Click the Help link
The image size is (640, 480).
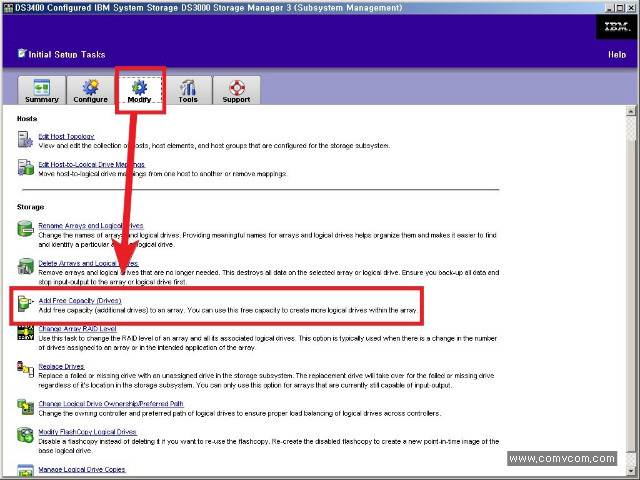pyautogui.click(x=617, y=55)
